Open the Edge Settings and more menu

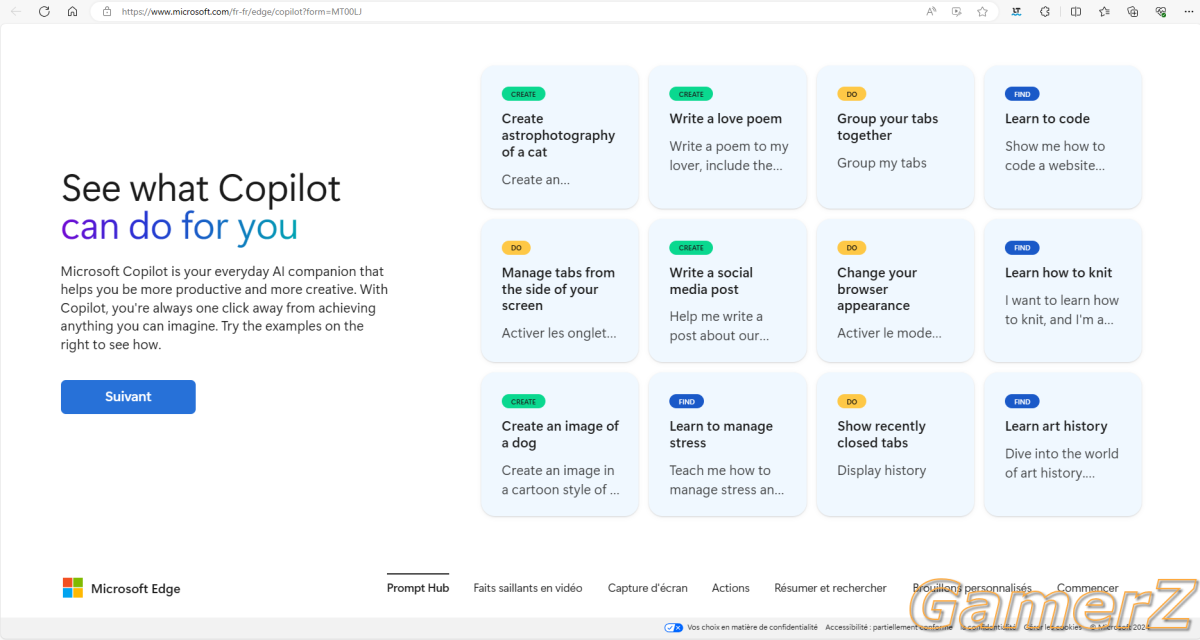(1189, 12)
